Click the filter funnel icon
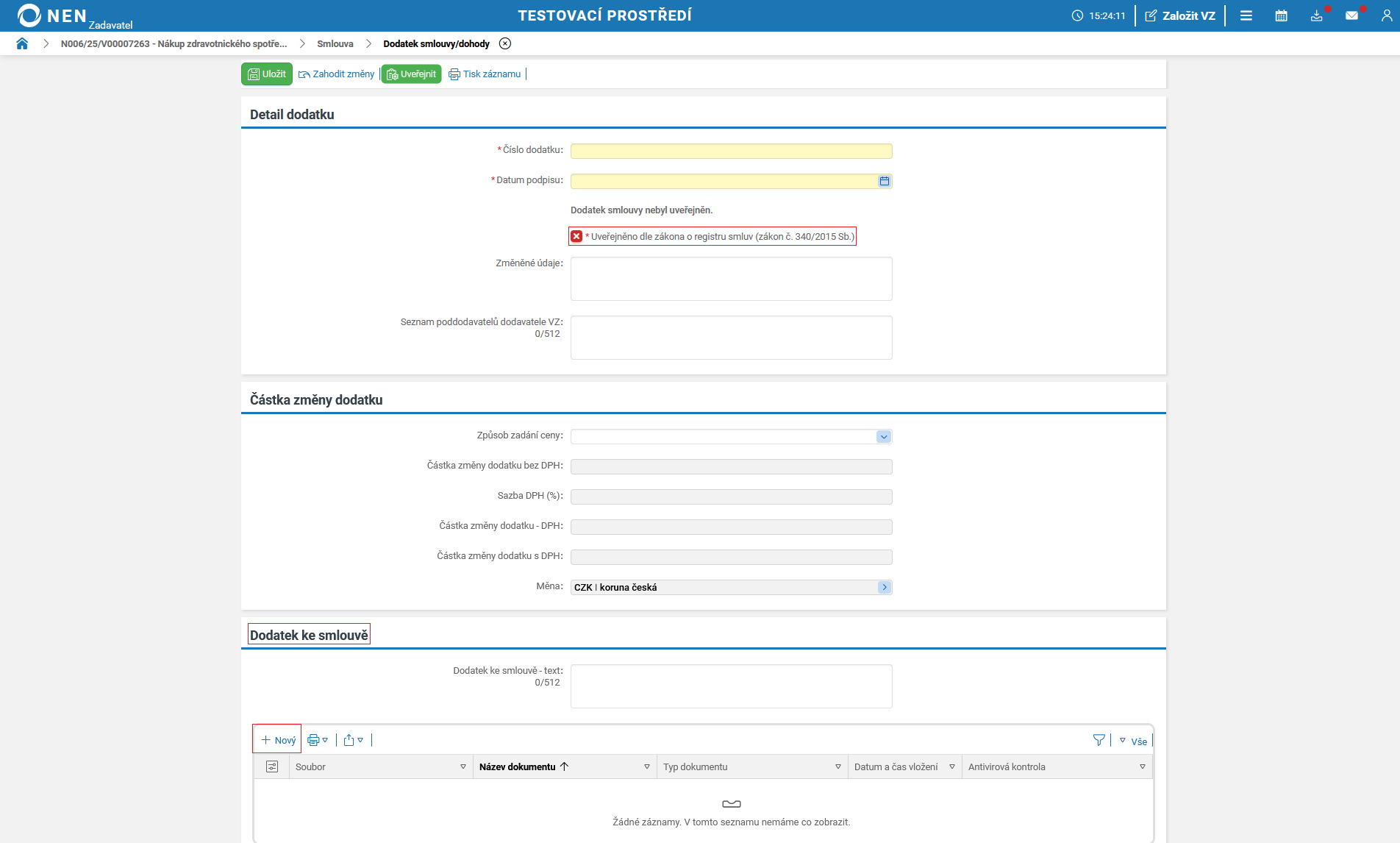This screenshot has width=1400, height=843. [1099, 740]
